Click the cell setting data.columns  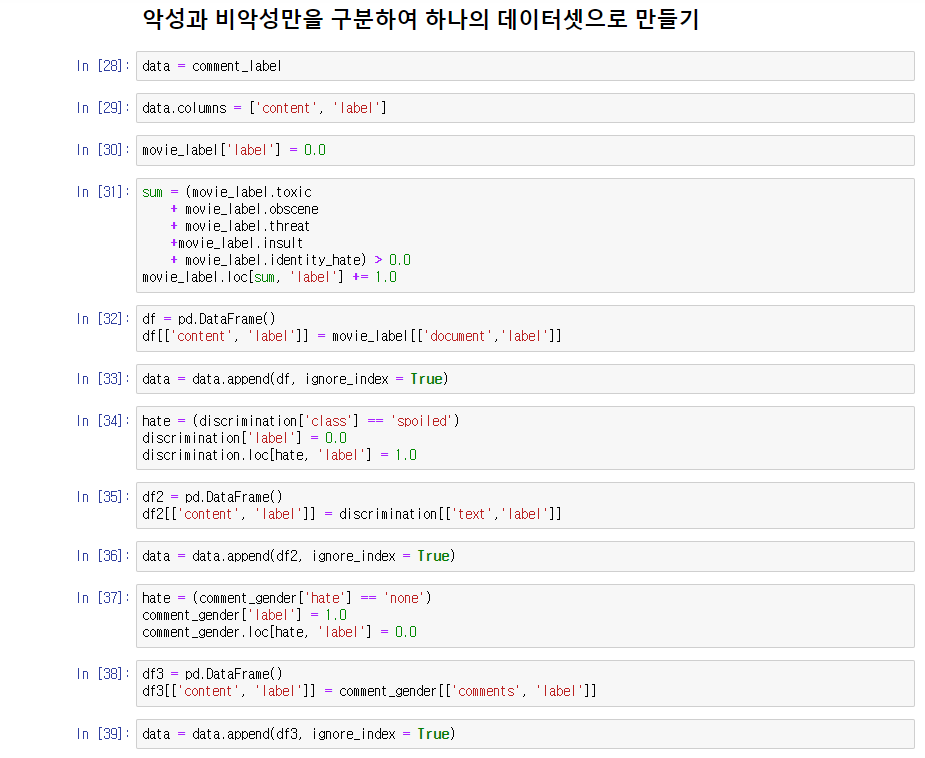pyautogui.click(x=525, y=108)
